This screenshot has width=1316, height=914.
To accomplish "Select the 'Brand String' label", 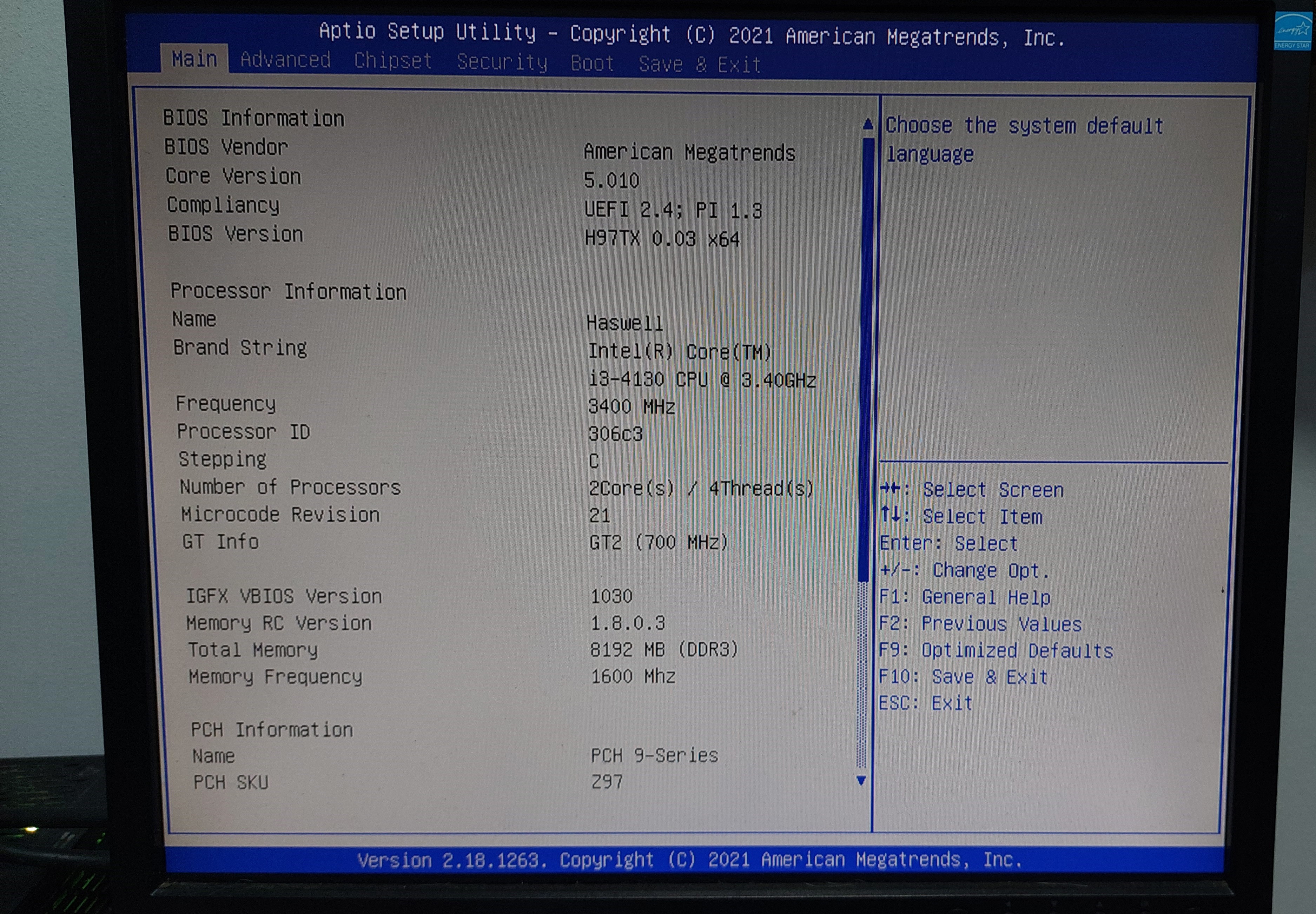I will pyautogui.click(x=240, y=347).
